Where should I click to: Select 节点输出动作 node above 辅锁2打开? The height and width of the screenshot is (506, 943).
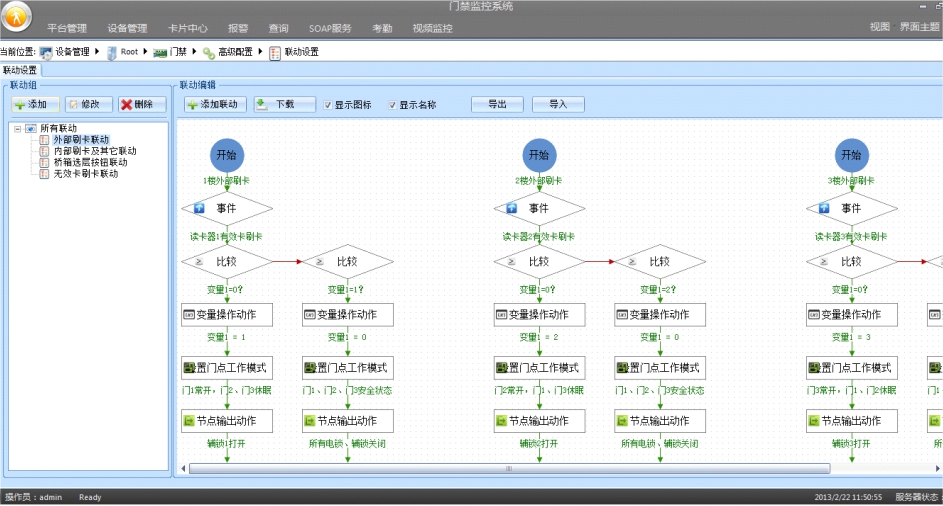(x=539, y=421)
